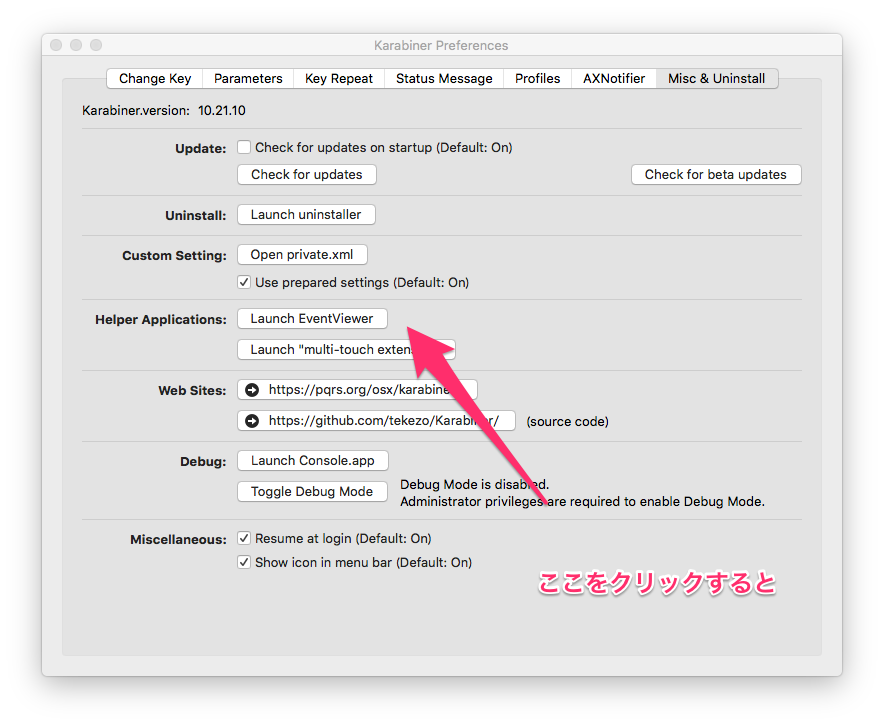Enable Check for updates on startup
The width and height of the screenshot is (884, 726).
[x=244, y=147]
